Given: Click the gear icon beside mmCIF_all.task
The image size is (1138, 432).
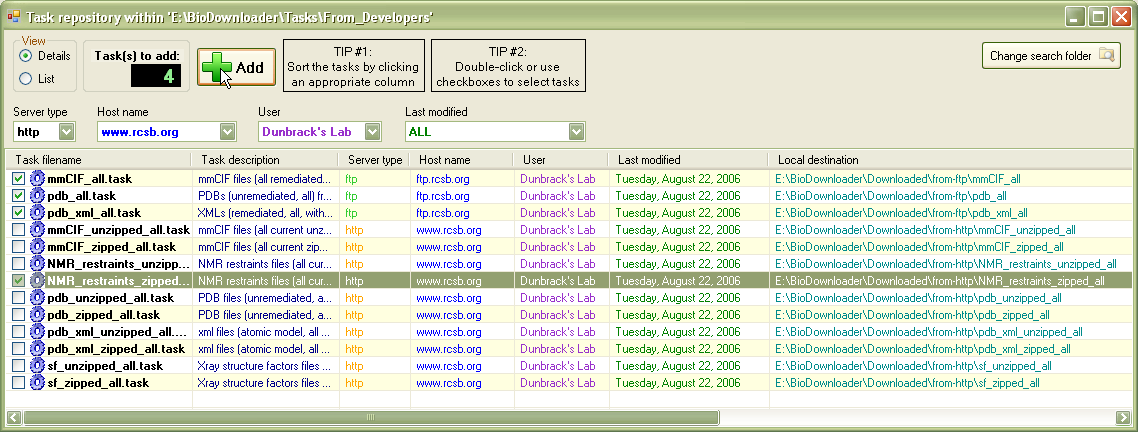Looking at the screenshot, I should pos(37,179).
